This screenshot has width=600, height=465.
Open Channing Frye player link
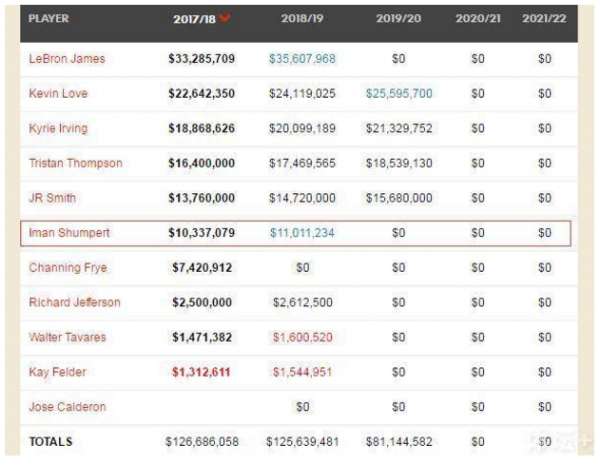[68, 268]
